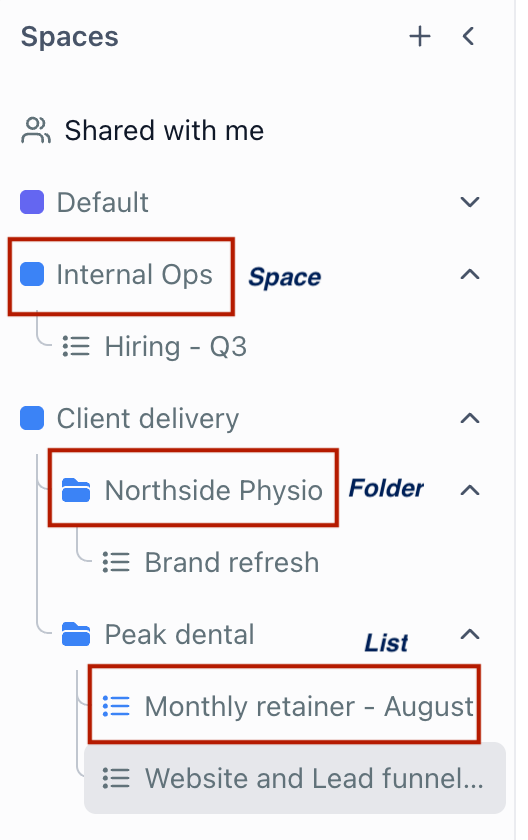The height and width of the screenshot is (840, 528).
Task: Click the list icon for Website and Lead funnel
Action: point(116,778)
